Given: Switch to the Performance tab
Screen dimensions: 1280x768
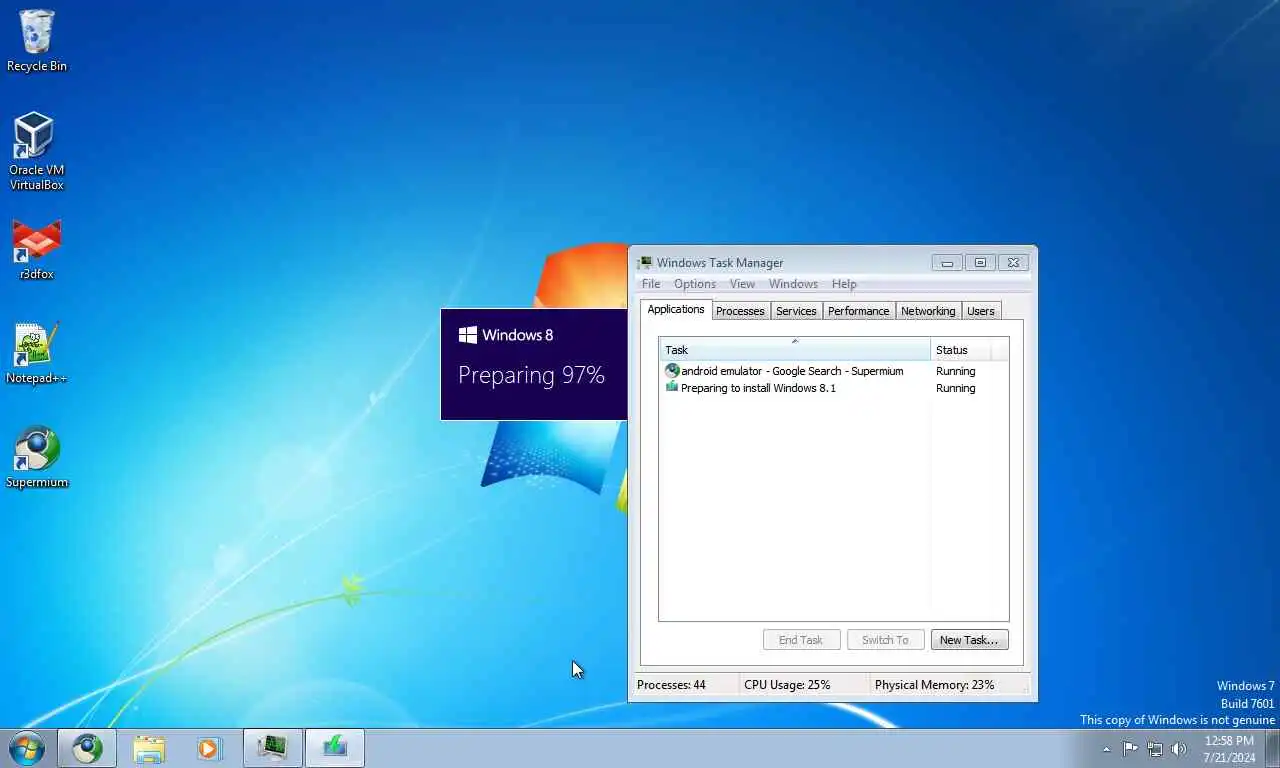Looking at the screenshot, I should click(858, 311).
